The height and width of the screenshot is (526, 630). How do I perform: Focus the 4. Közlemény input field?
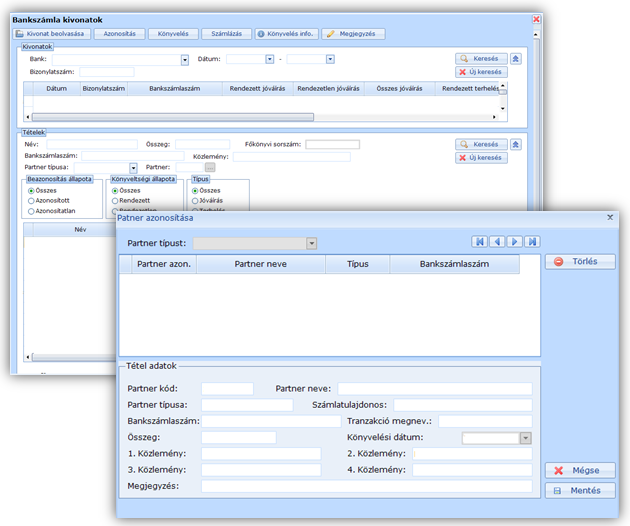coord(472,470)
